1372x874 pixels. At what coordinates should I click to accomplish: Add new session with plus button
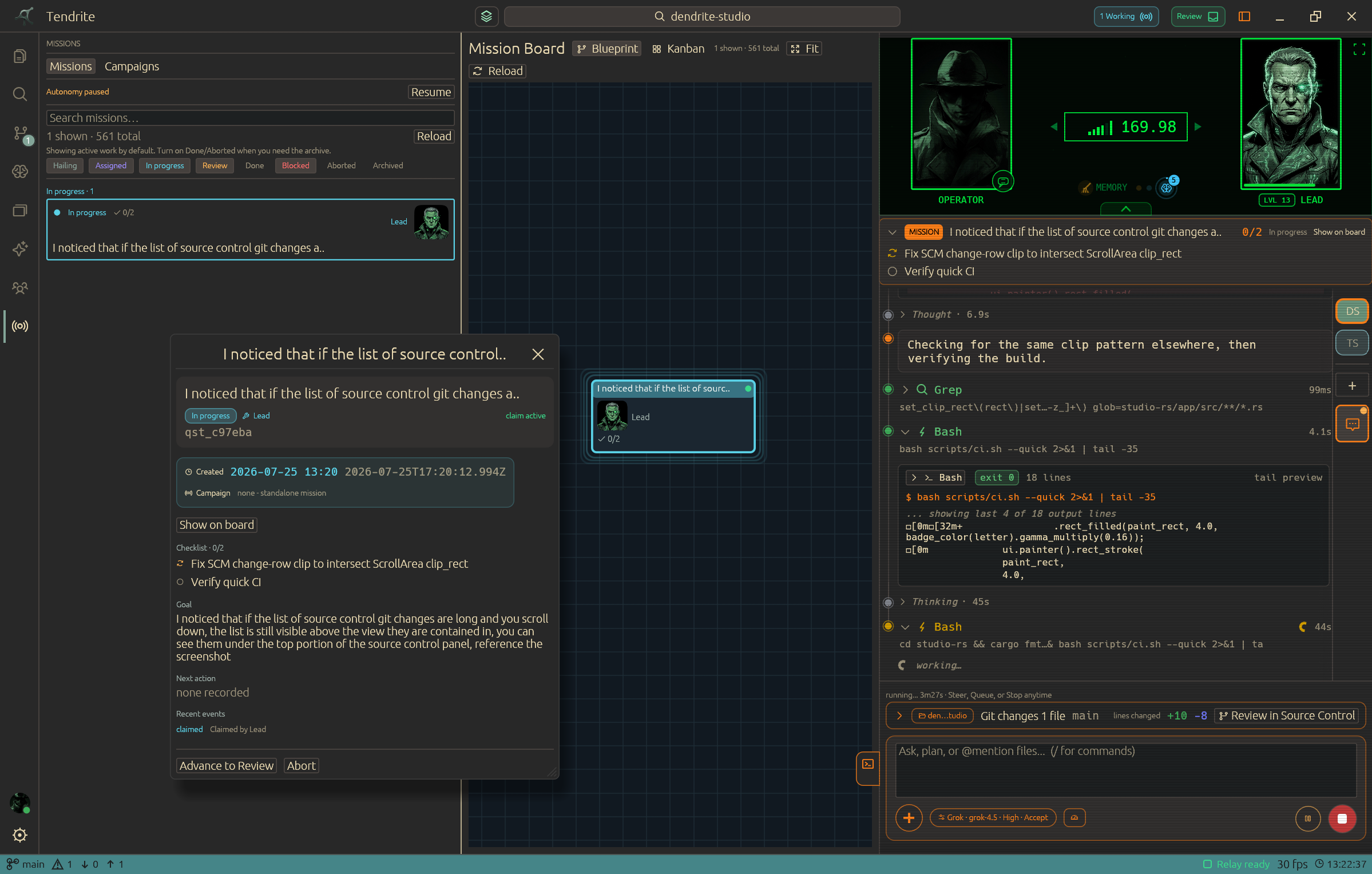tap(1352, 386)
